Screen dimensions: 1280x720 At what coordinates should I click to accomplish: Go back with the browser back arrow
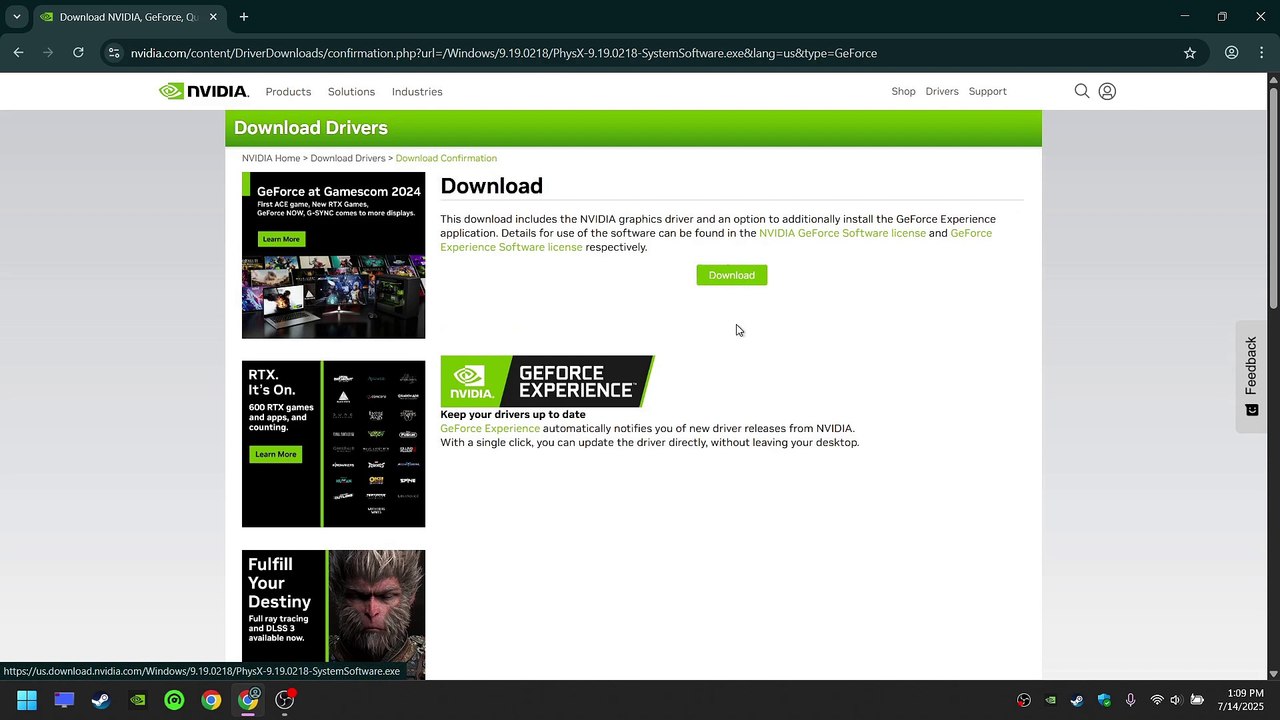point(19,53)
